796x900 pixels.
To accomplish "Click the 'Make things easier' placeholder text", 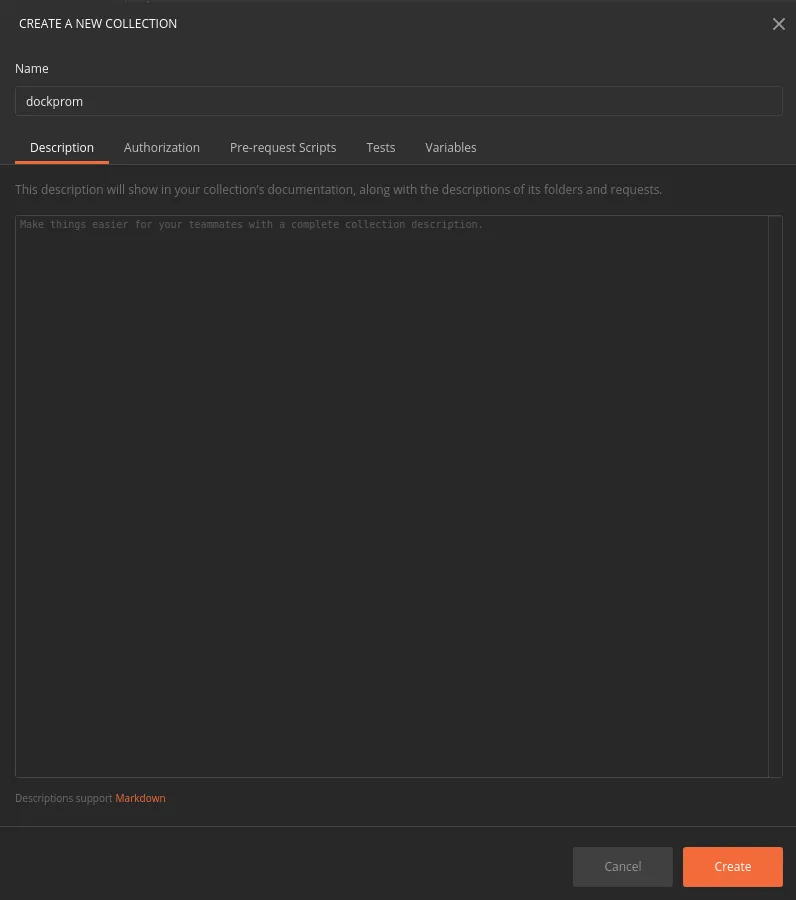I will (251, 225).
